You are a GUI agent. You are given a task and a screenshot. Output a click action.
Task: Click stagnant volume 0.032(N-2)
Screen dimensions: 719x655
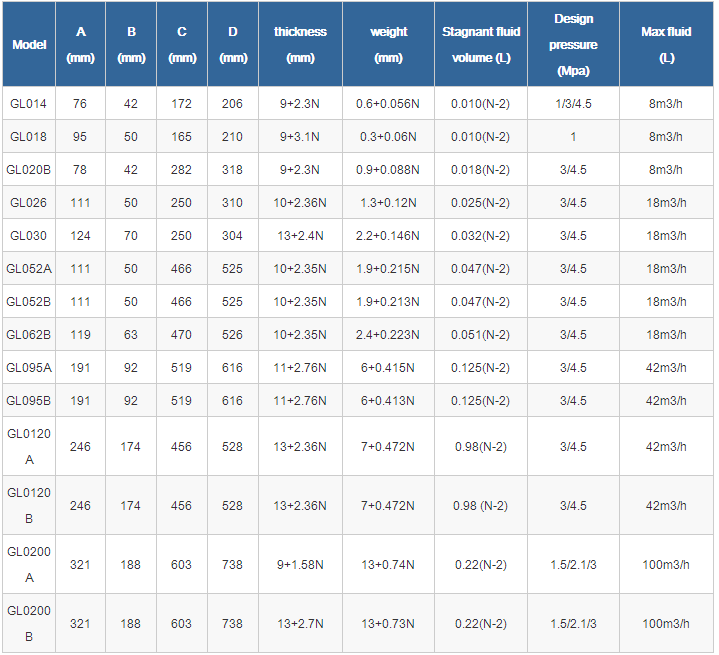point(481,236)
